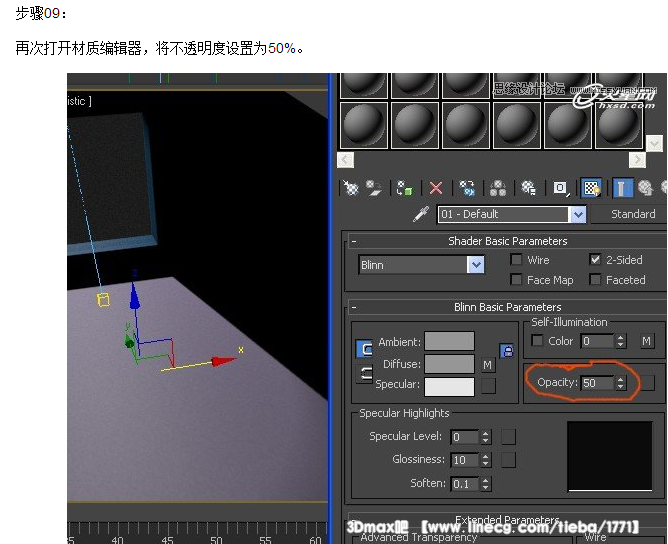
Task: Enable the Face Map checkbox
Action: [x=516, y=280]
